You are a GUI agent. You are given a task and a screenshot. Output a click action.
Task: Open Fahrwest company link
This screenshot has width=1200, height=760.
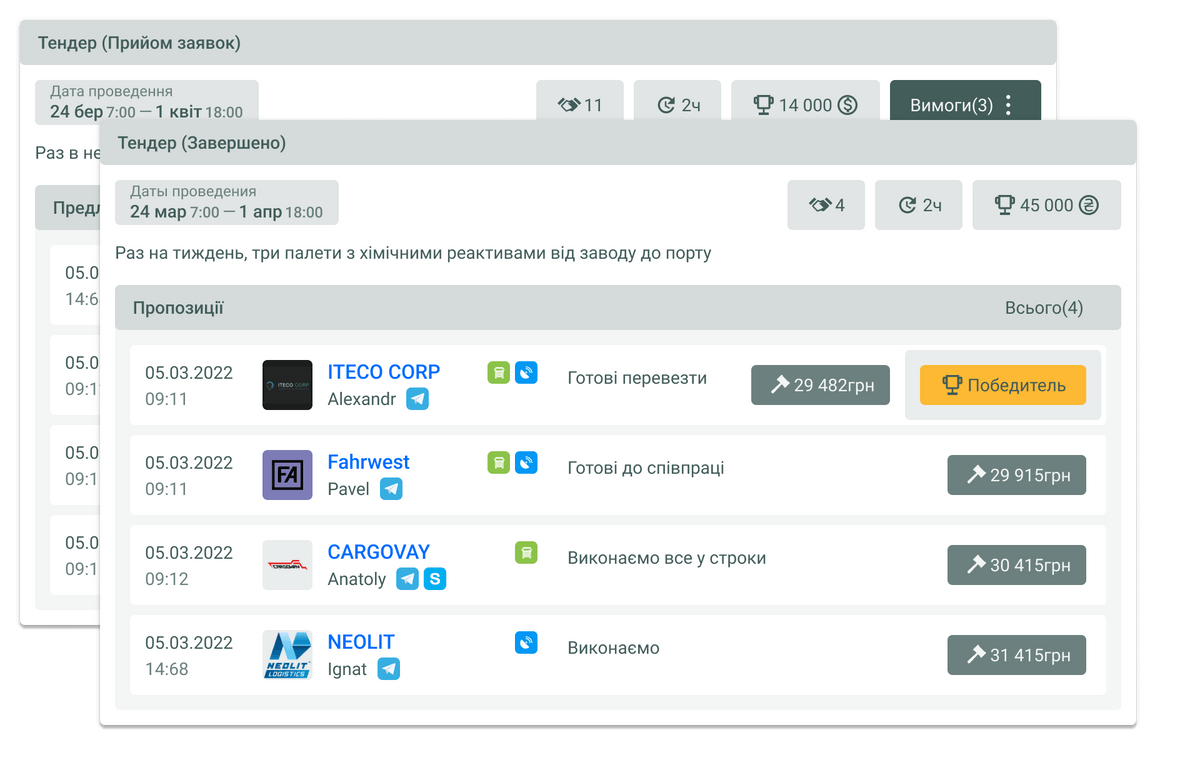pos(369,462)
